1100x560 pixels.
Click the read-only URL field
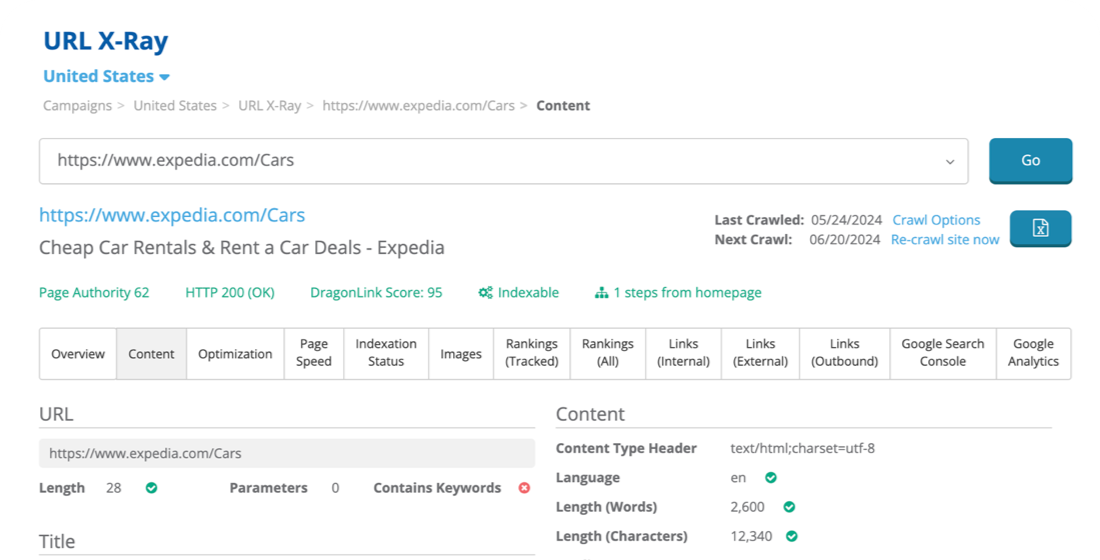coord(286,453)
